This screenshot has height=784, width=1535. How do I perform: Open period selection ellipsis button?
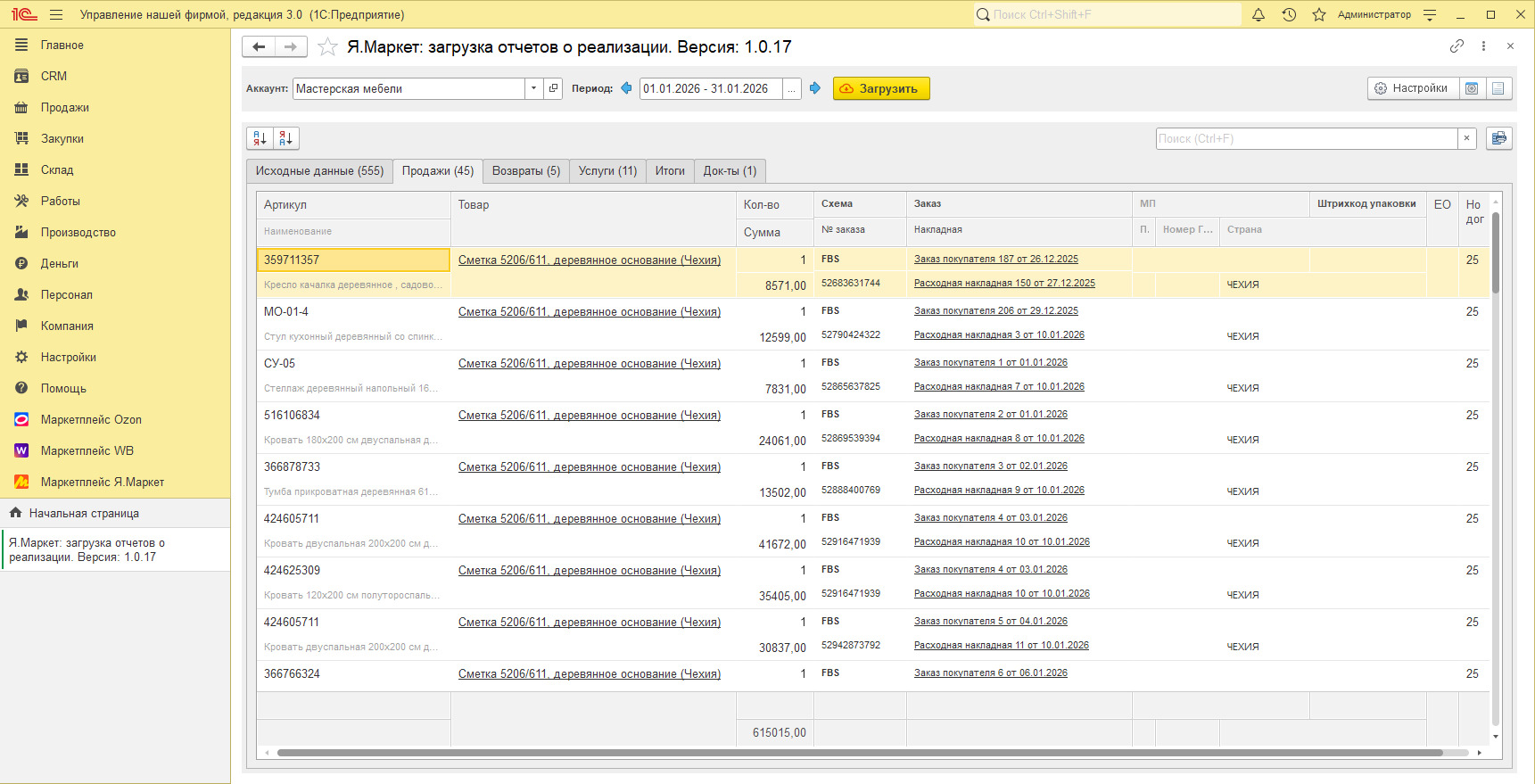pos(791,88)
